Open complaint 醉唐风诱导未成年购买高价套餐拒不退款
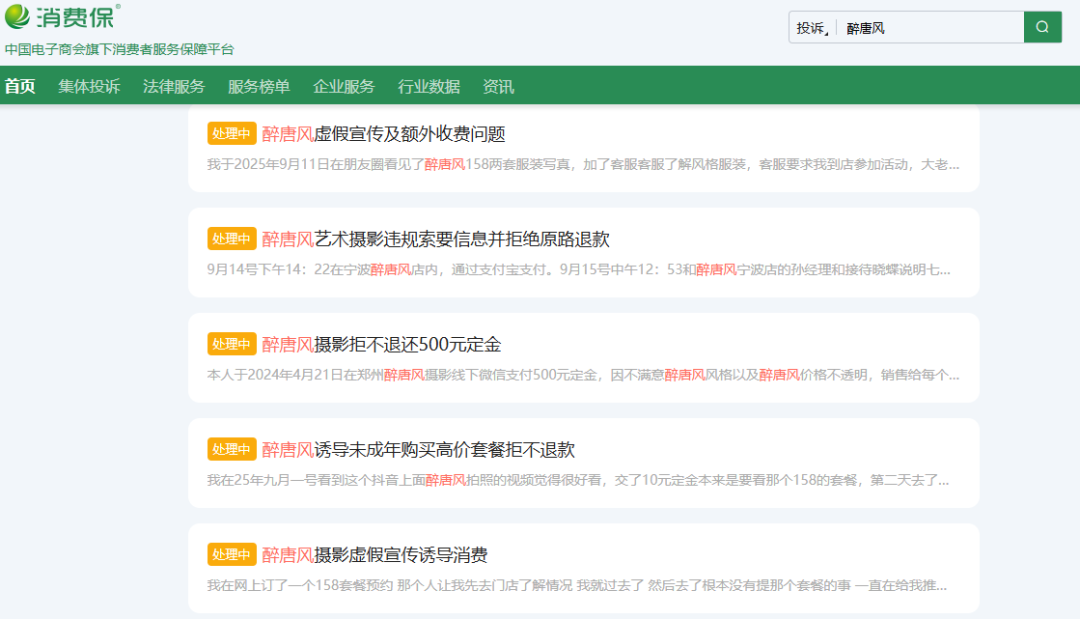The image size is (1080, 619). [419, 449]
